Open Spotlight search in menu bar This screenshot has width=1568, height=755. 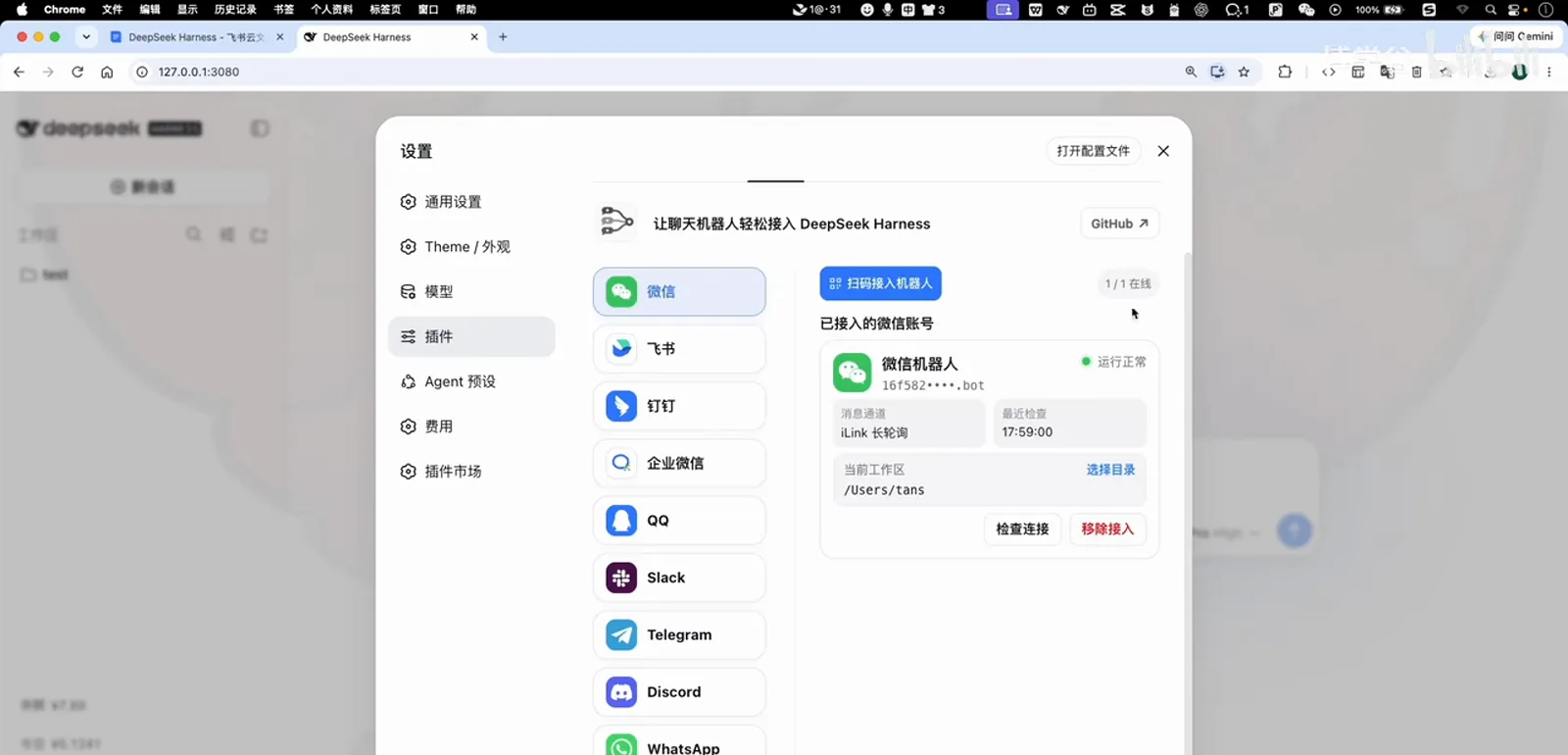pyautogui.click(x=1491, y=10)
